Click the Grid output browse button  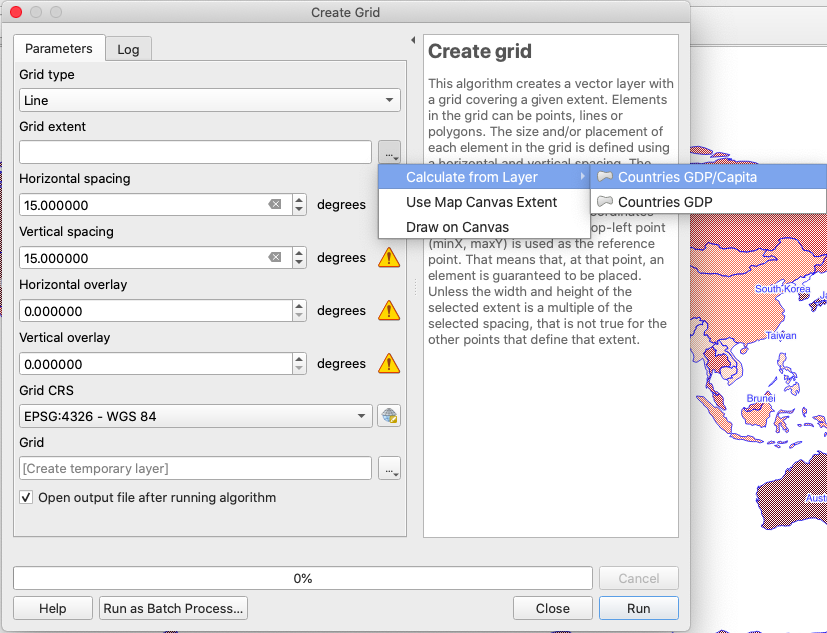pos(389,469)
